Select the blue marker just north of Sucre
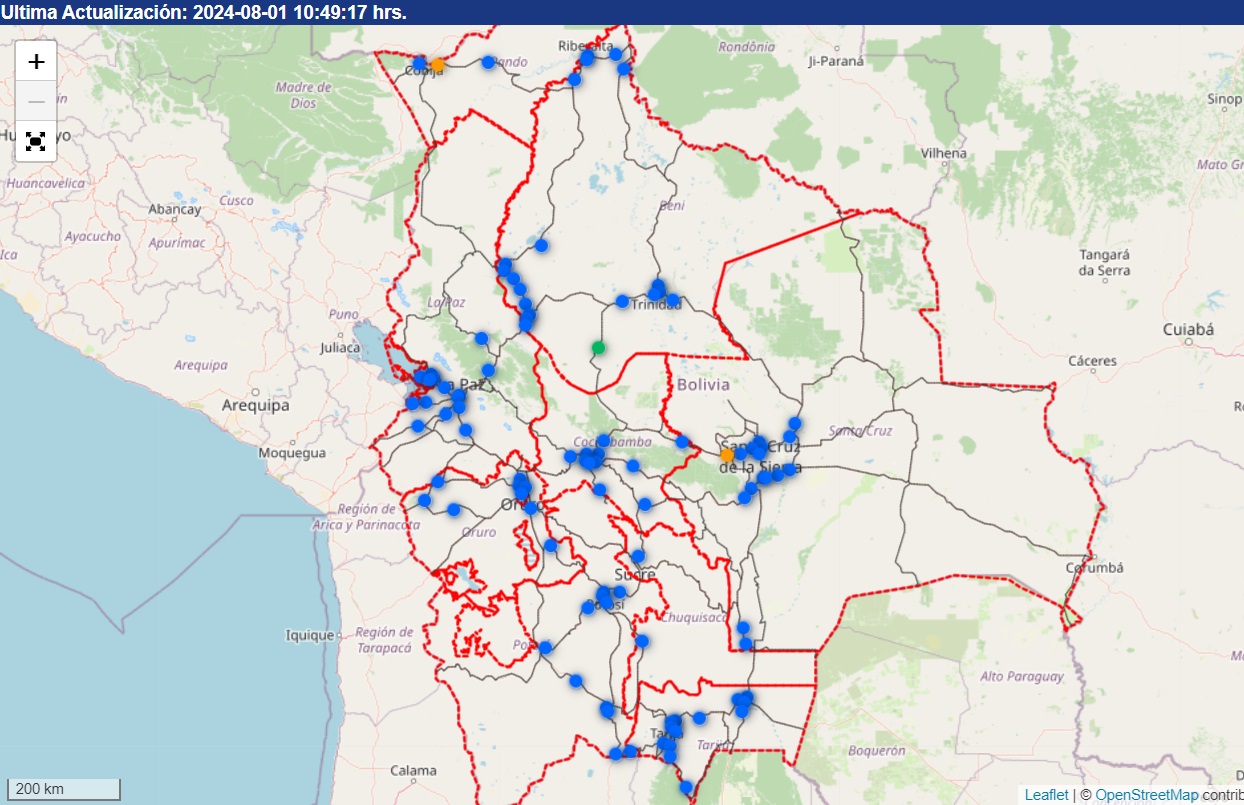1244x805 pixels. pyautogui.click(x=638, y=555)
